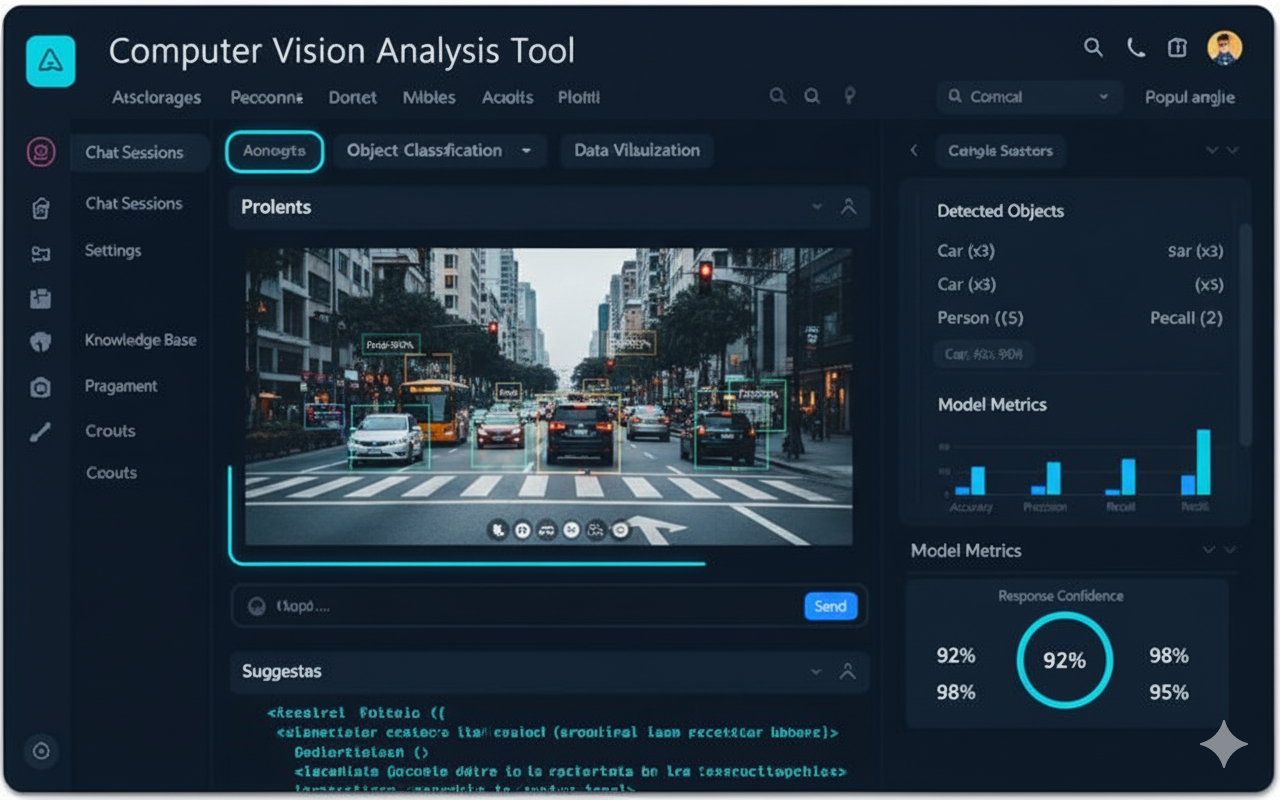The height and width of the screenshot is (800, 1280).
Task: Select the Cangle Sastors tab
Action: pyautogui.click(x=1001, y=151)
